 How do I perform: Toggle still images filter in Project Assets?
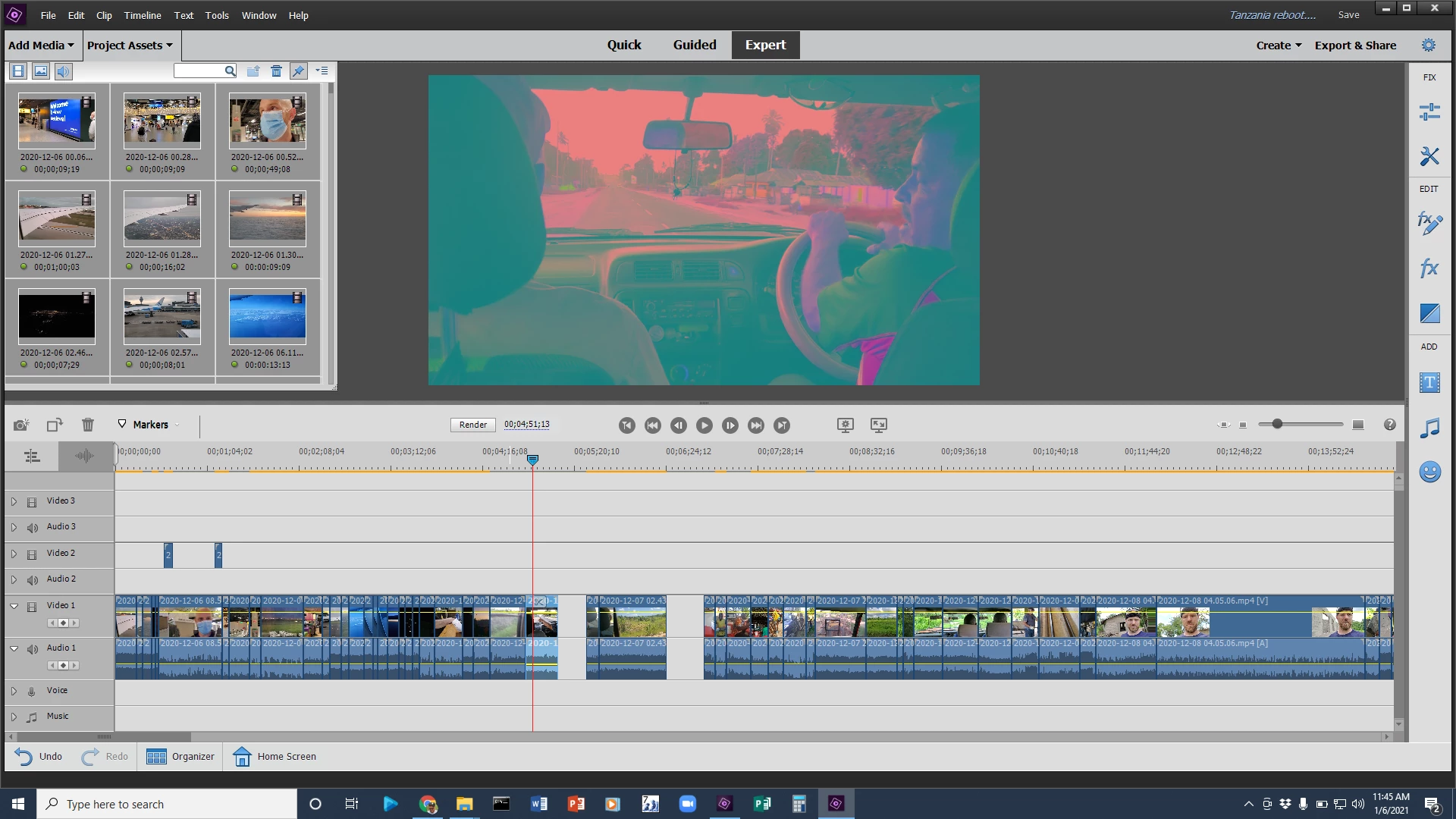pos(41,71)
